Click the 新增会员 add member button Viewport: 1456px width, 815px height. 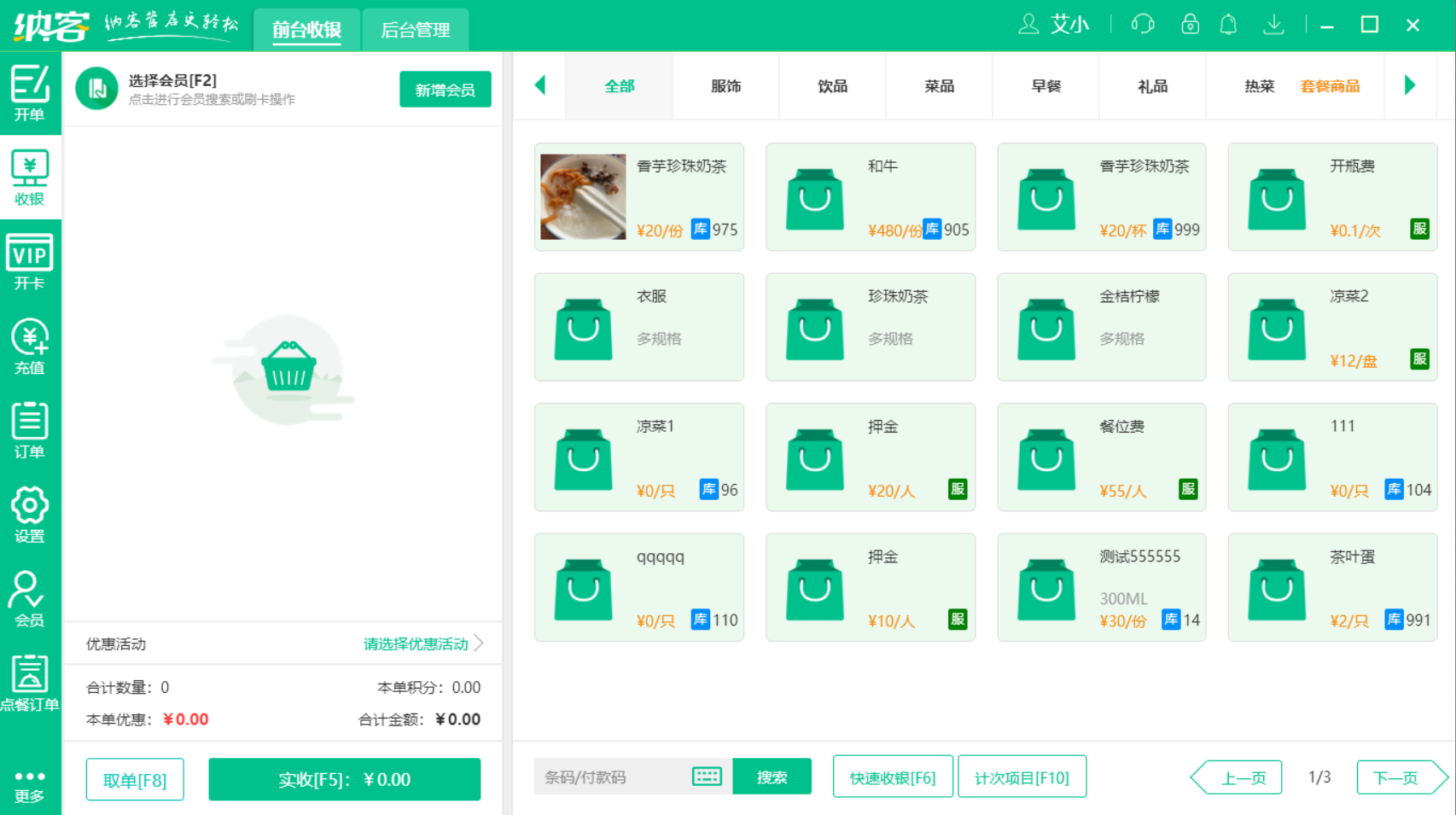445,89
